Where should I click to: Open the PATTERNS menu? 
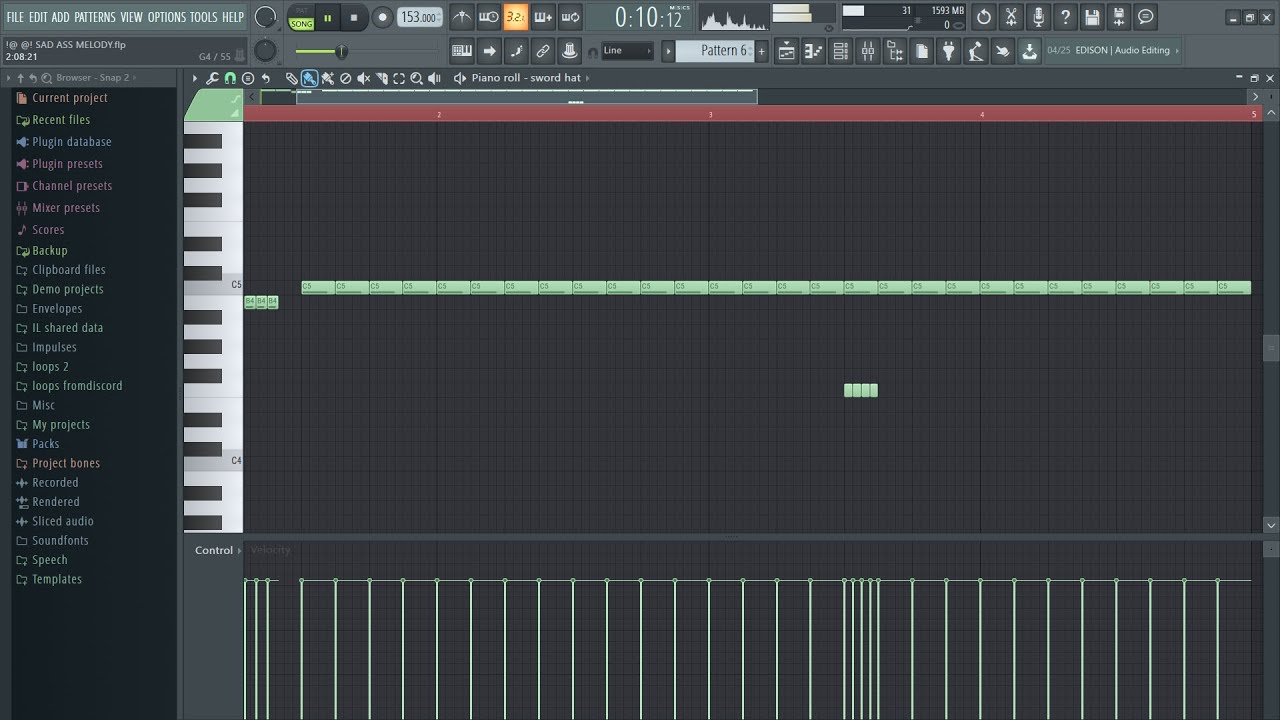[95, 17]
